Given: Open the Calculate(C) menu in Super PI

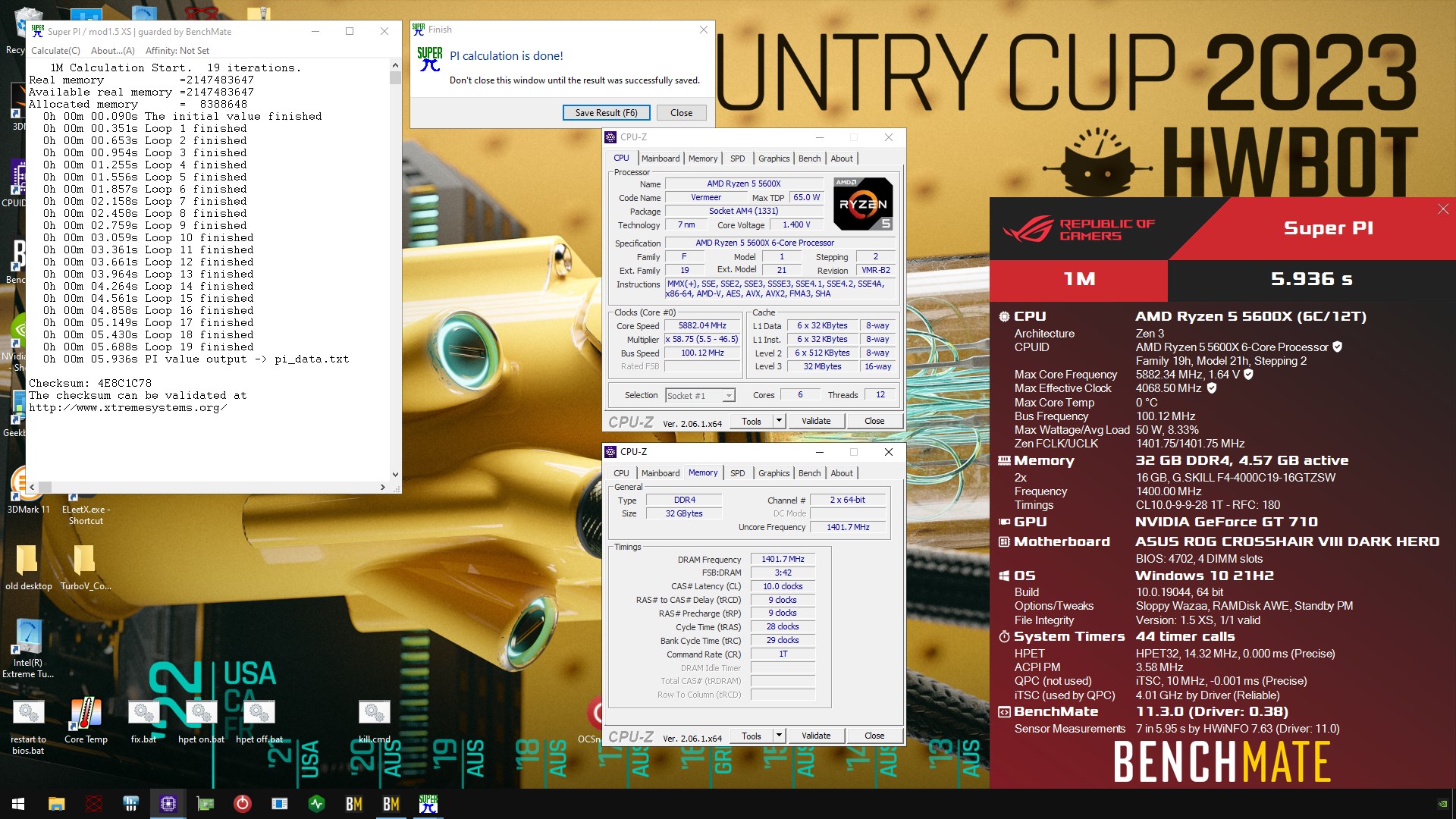Looking at the screenshot, I should tap(55, 51).
